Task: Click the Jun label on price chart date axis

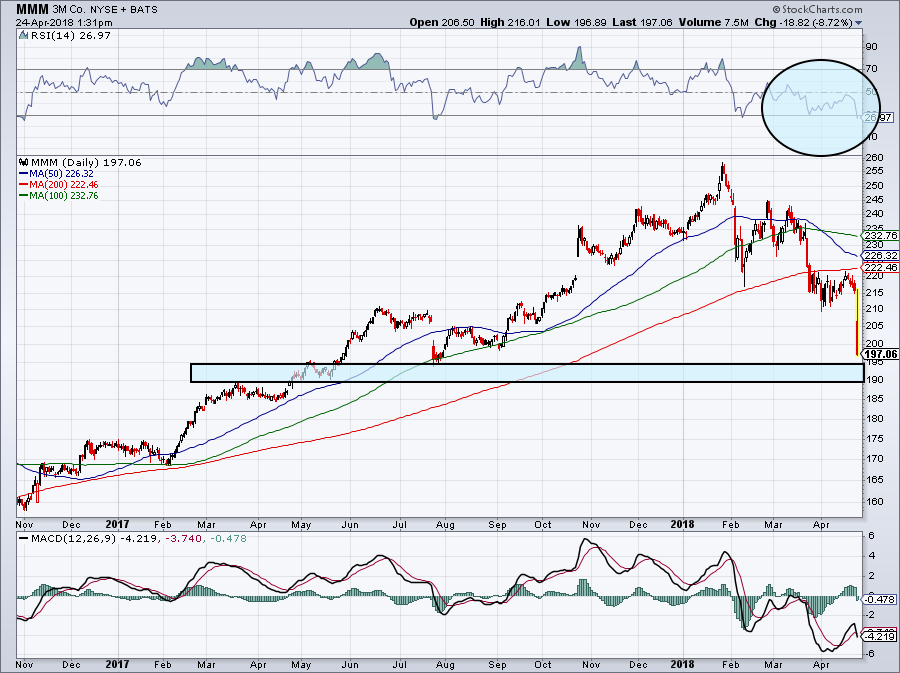Action: pos(350,524)
